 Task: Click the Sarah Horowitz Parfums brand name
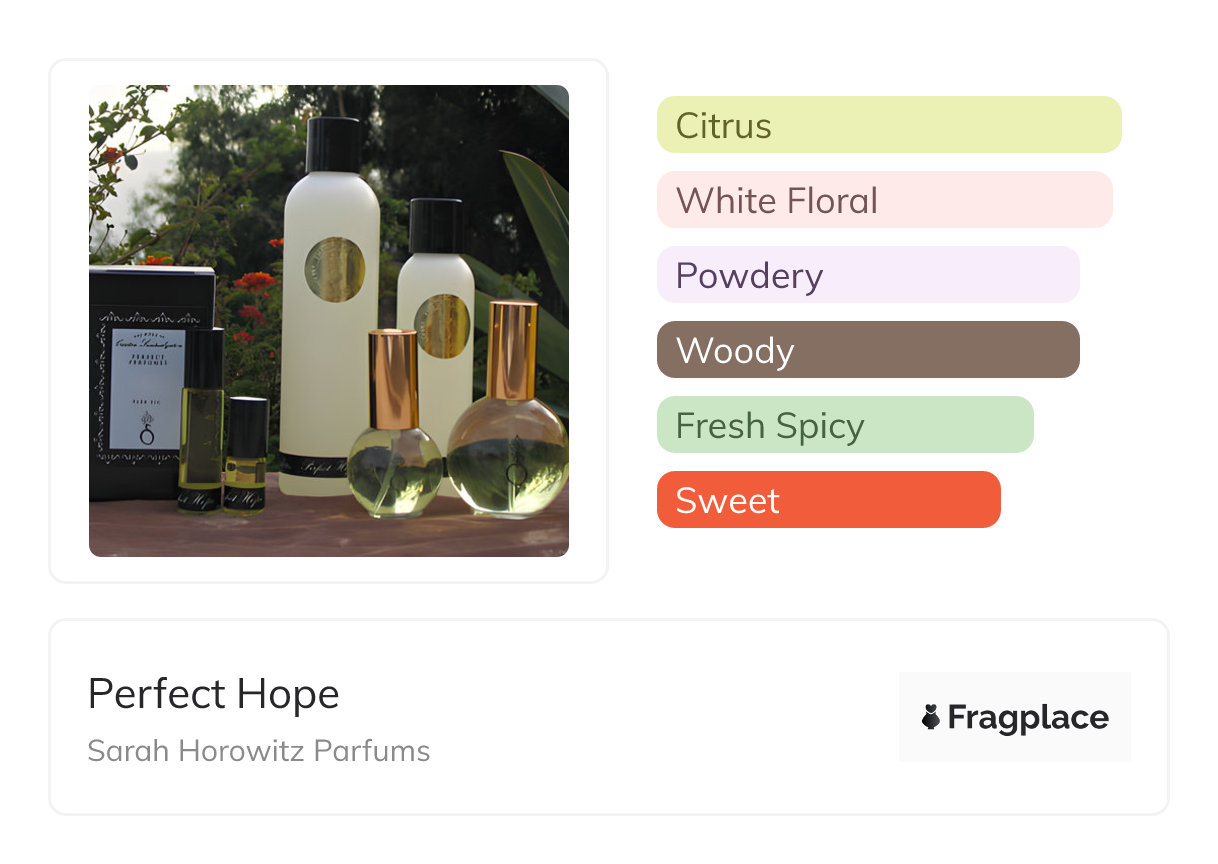(x=259, y=751)
